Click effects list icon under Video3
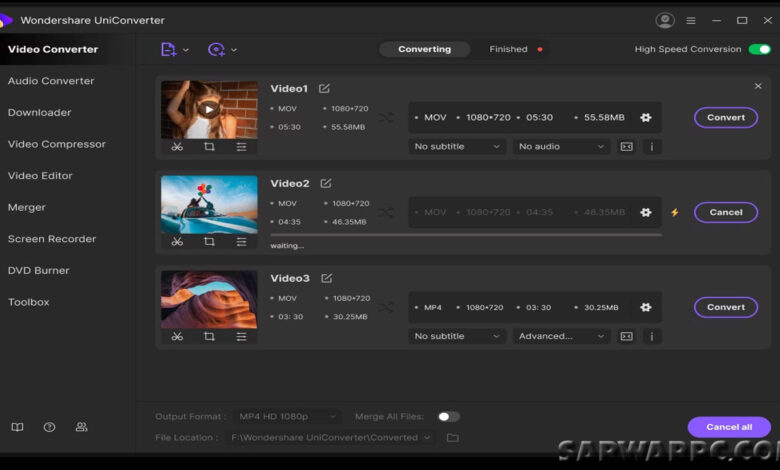This screenshot has height=470, width=780. pyautogui.click(x=241, y=337)
